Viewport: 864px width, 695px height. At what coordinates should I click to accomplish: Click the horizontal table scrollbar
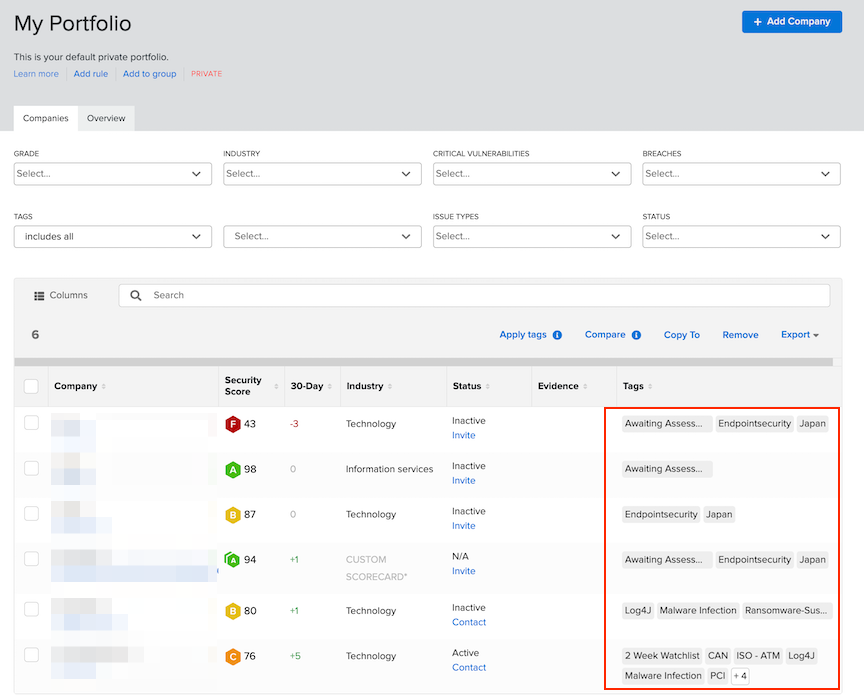(423, 363)
